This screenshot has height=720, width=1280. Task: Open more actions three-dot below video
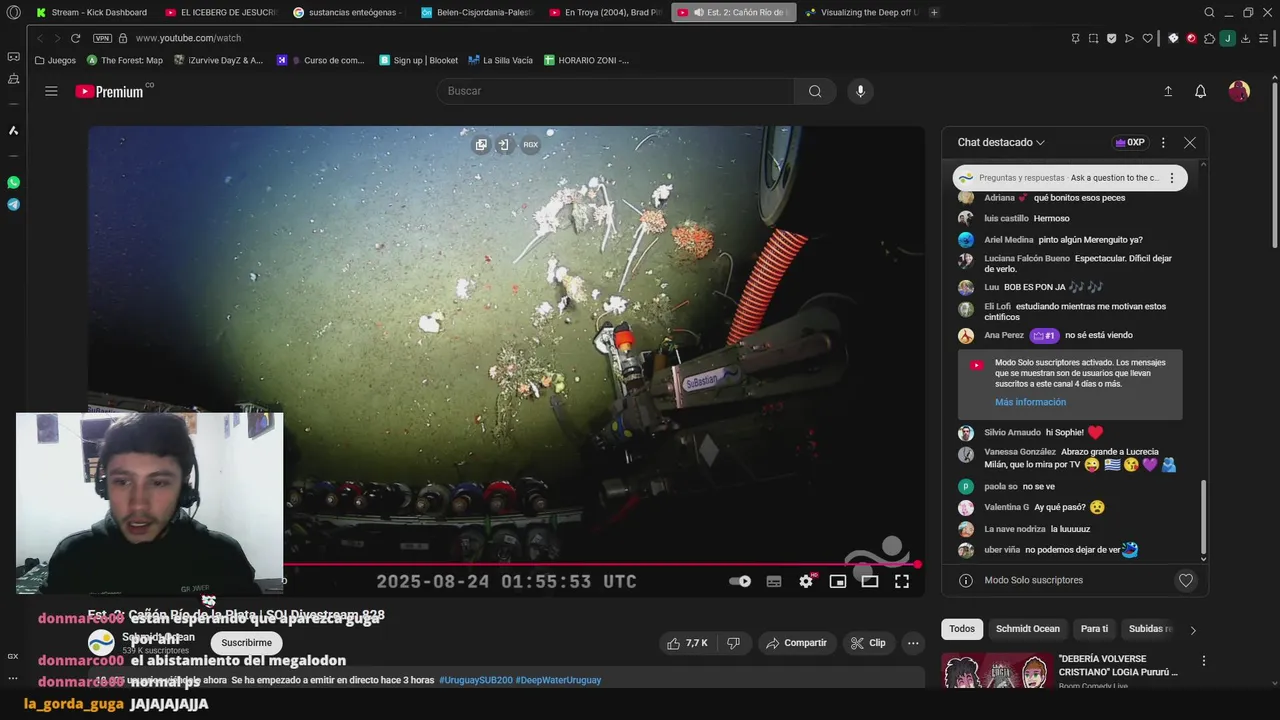[x=913, y=643]
